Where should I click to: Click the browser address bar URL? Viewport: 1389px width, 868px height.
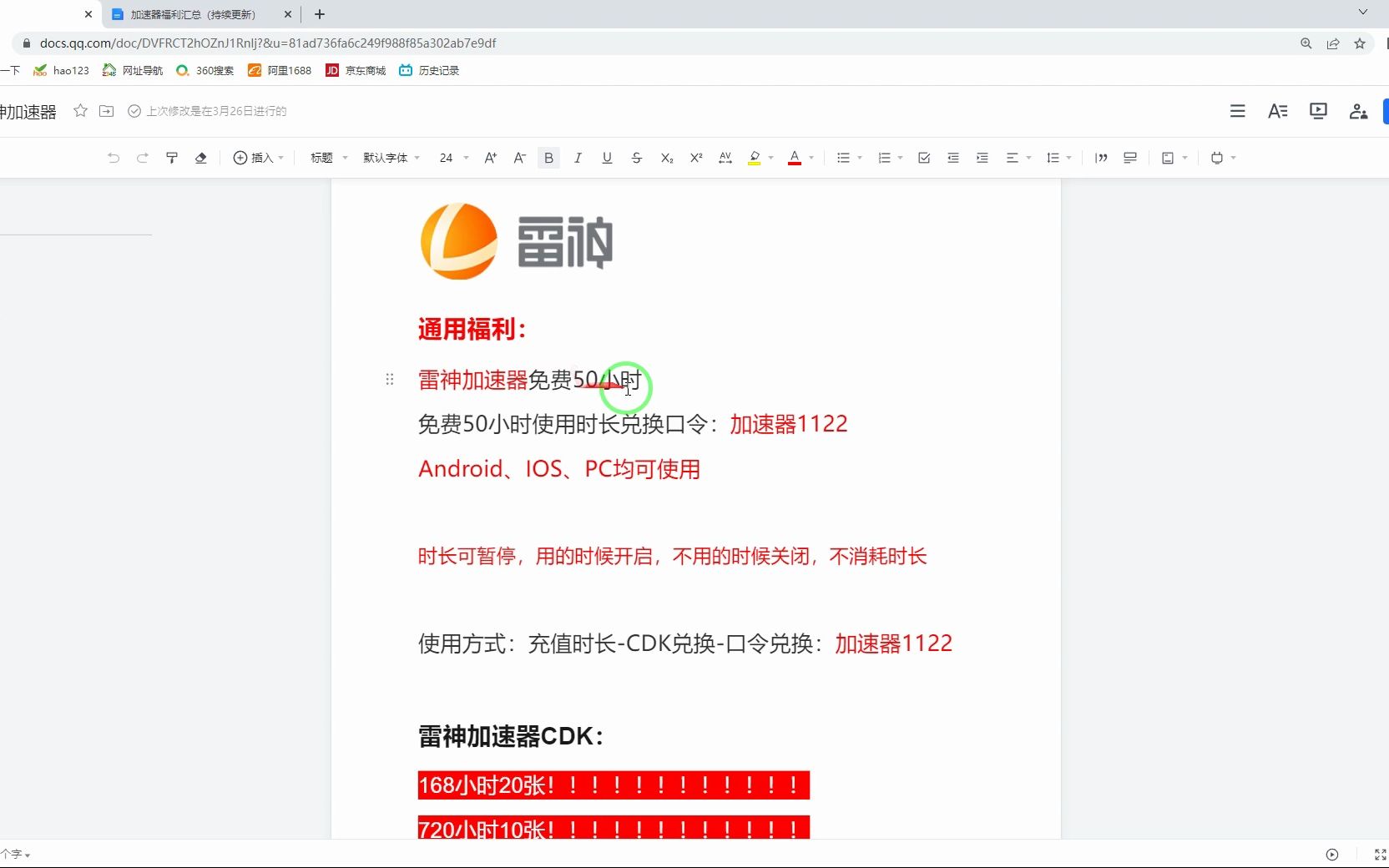(x=268, y=43)
